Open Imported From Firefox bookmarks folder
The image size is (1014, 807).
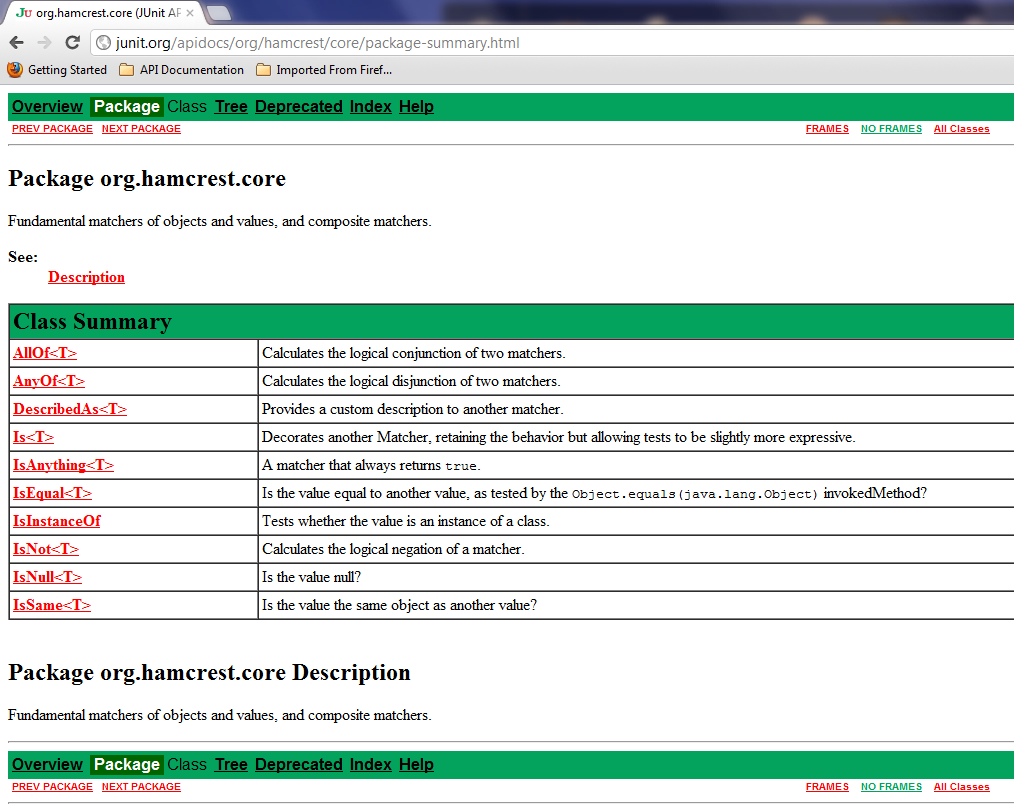(324, 70)
